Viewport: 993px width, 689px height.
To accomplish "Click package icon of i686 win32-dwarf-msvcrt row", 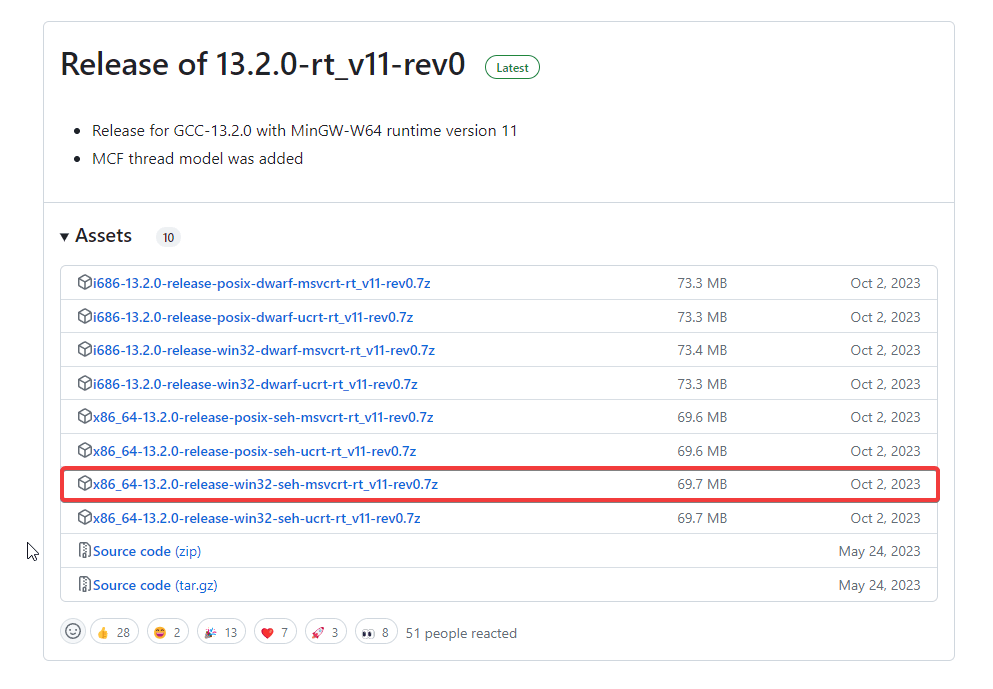I will [x=84, y=350].
